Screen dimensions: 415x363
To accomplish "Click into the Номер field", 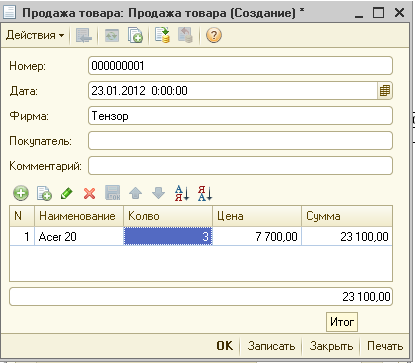I will [240, 66].
